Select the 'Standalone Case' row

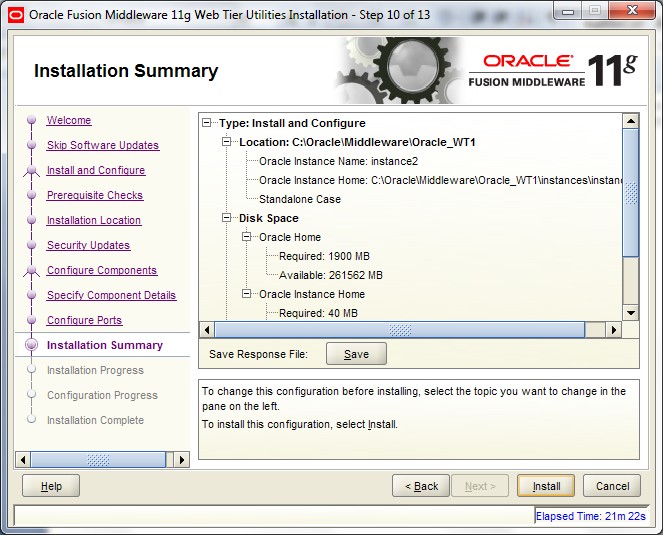[x=300, y=199]
